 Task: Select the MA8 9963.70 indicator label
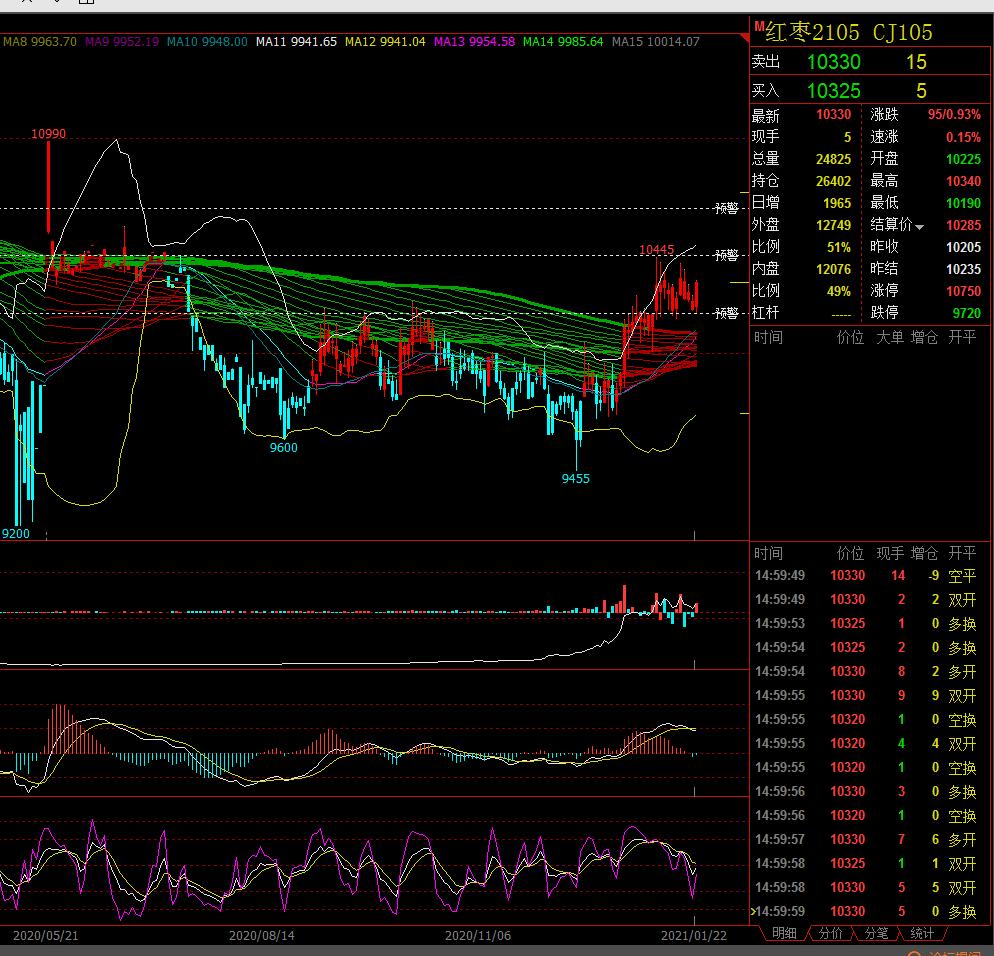(x=40, y=42)
